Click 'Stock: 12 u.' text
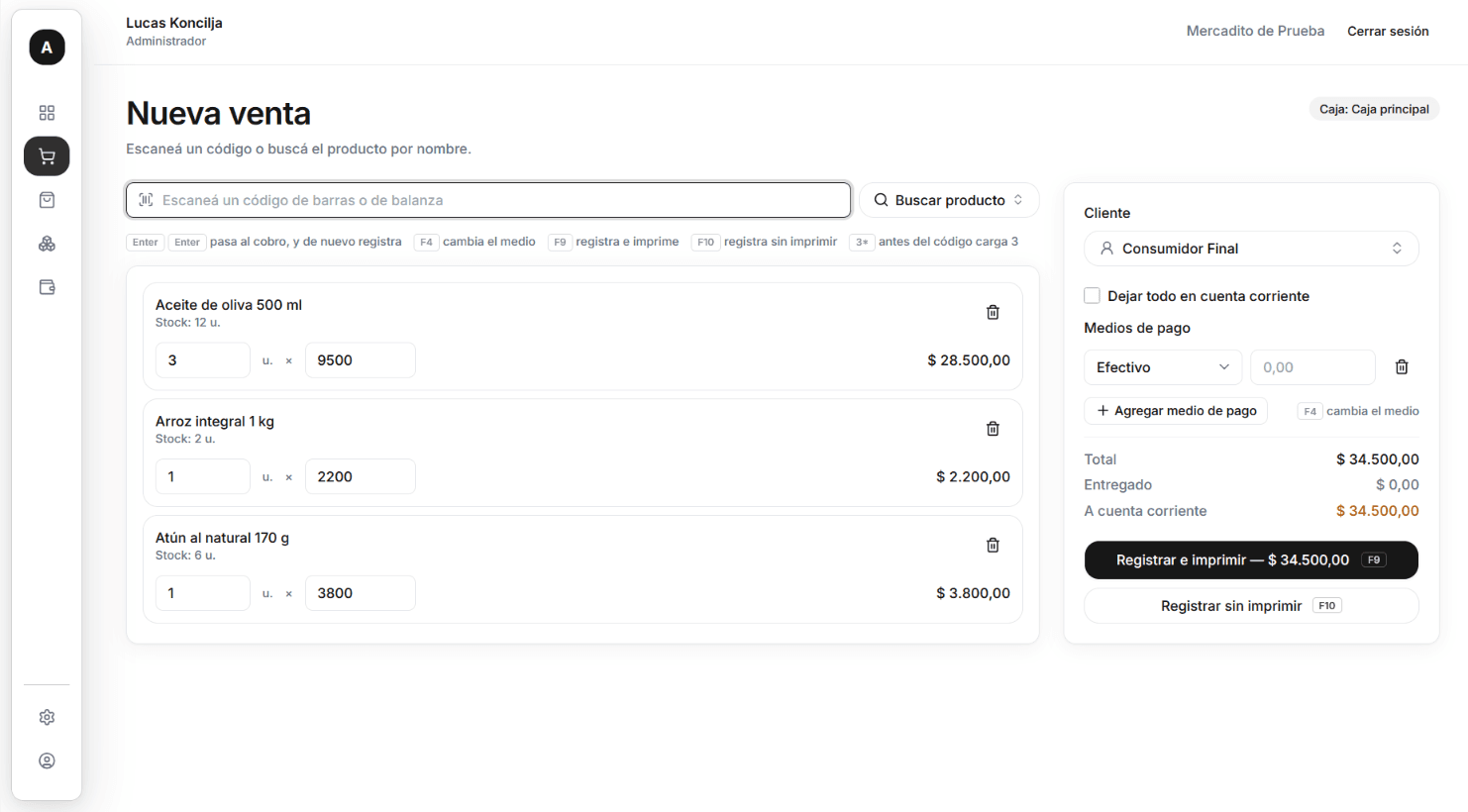The width and height of the screenshot is (1468, 812). (x=188, y=323)
